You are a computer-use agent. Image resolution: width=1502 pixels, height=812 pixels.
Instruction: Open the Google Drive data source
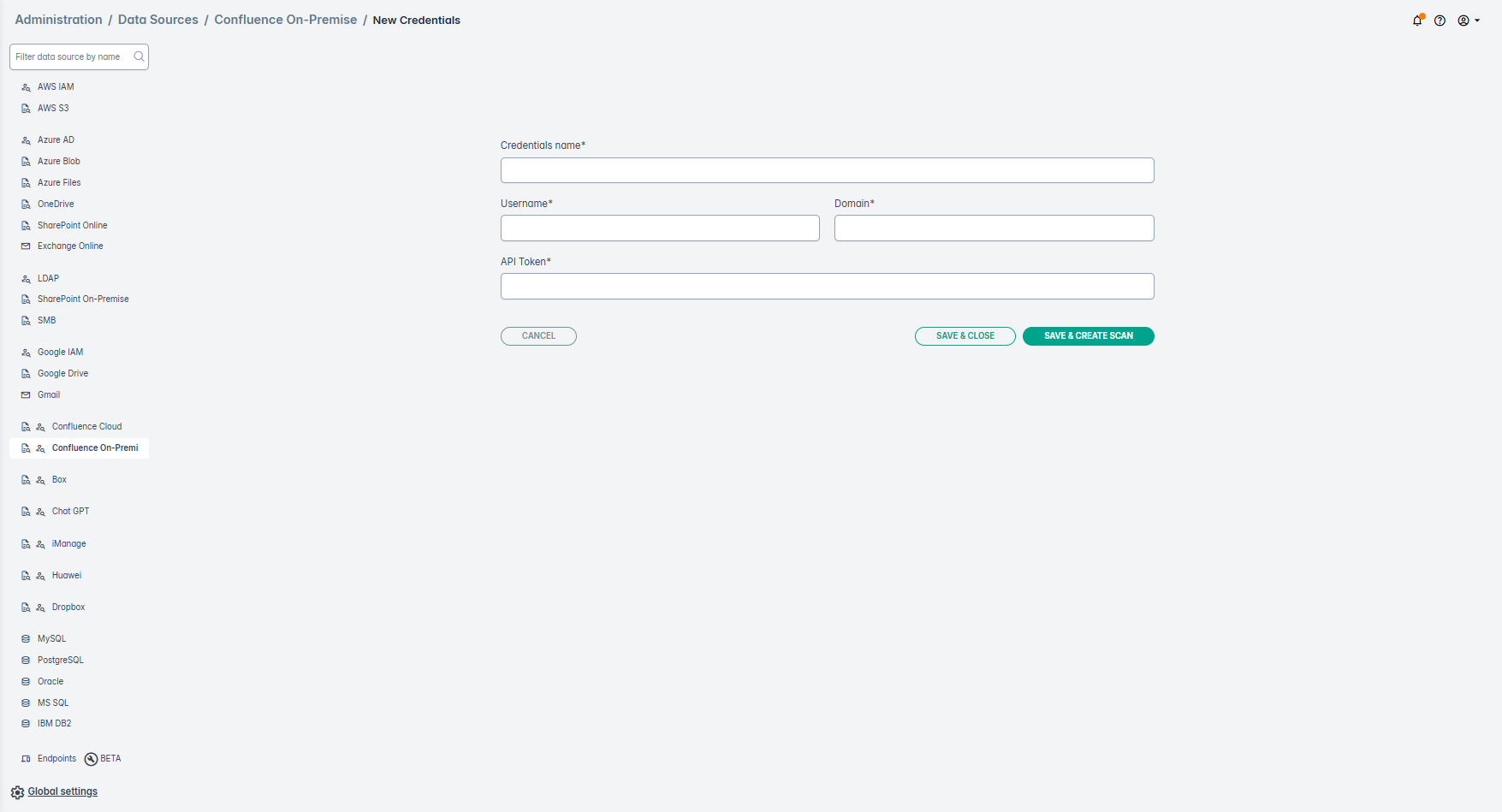(62, 373)
